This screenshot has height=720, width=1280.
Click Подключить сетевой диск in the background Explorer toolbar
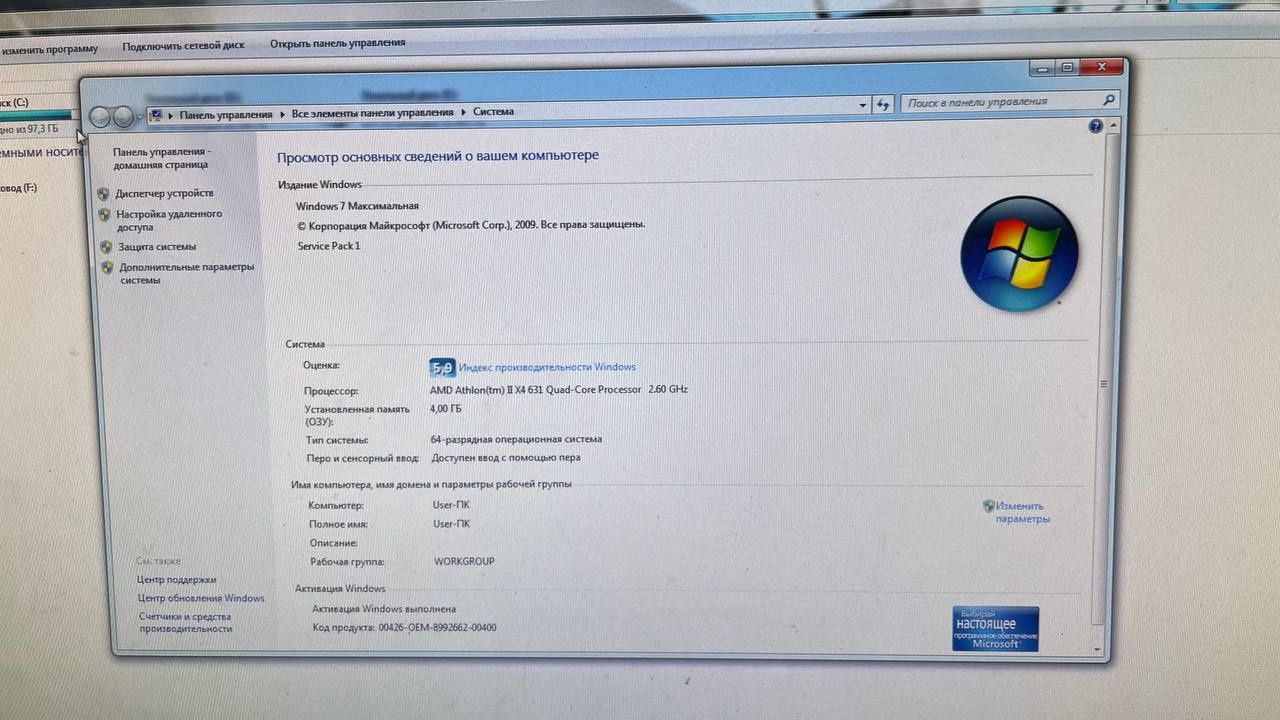pyautogui.click(x=183, y=46)
